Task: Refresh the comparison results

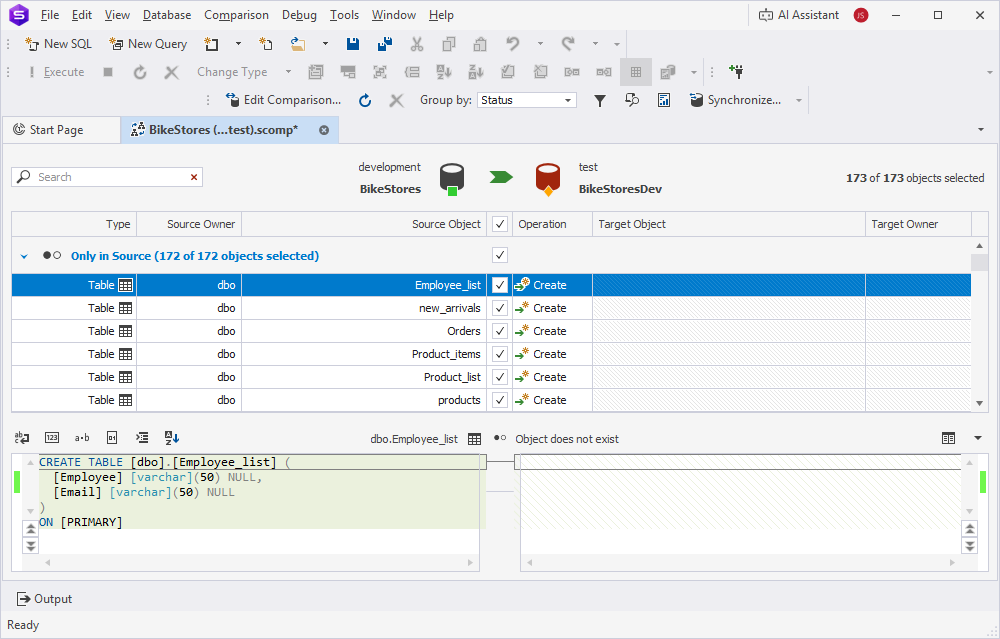Action: tap(364, 99)
